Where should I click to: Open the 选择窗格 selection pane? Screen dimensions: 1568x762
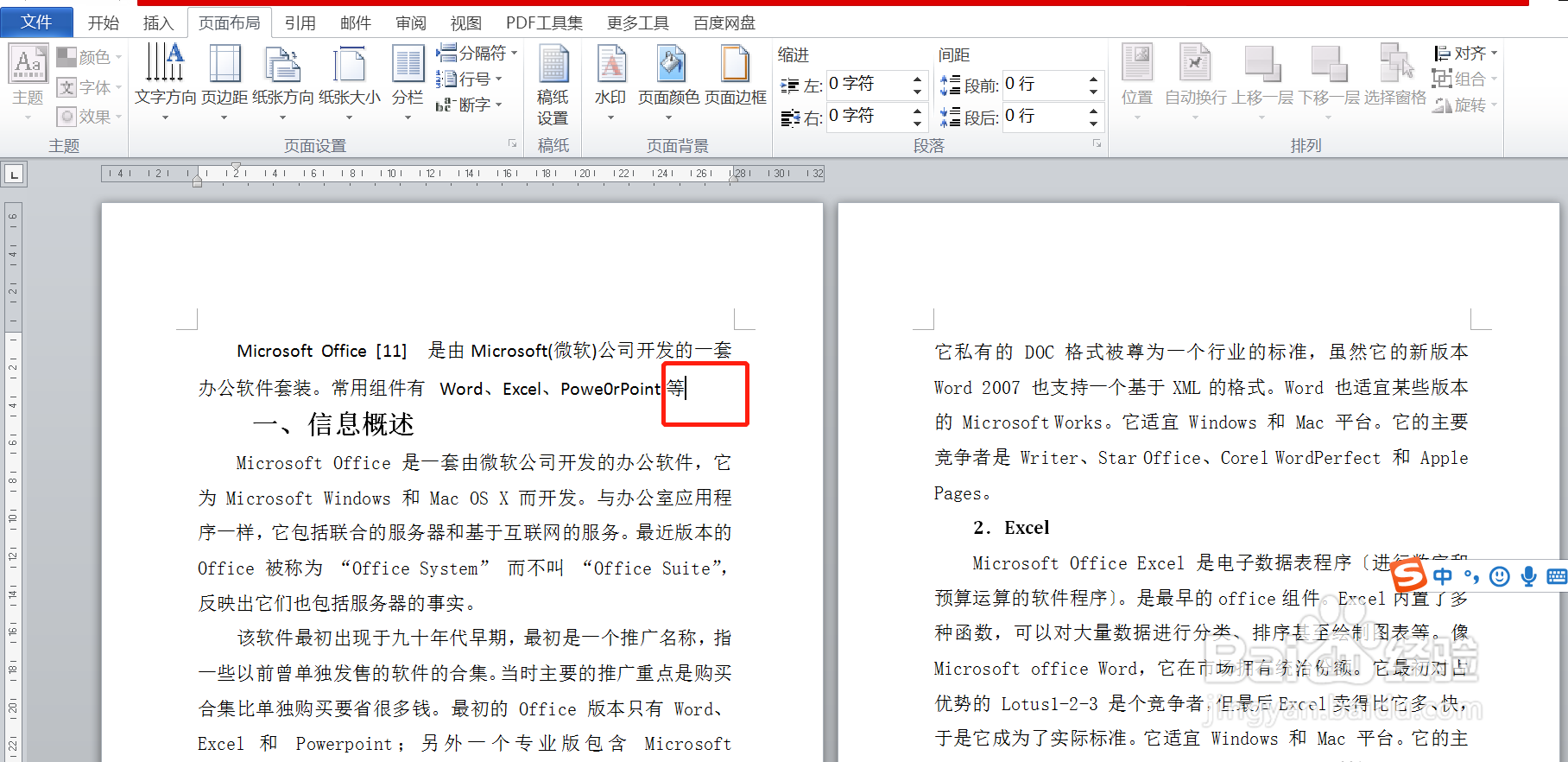[x=1394, y=76]
